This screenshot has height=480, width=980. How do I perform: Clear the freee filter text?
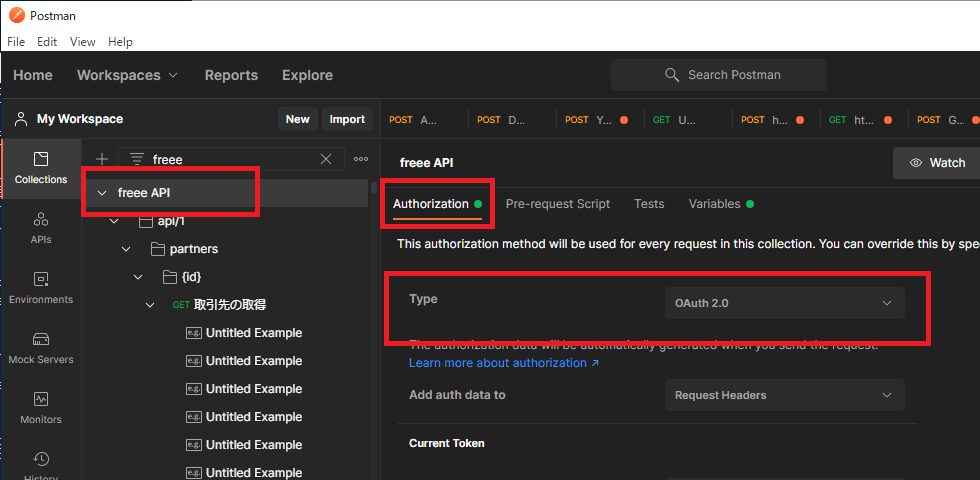[326, 159]
